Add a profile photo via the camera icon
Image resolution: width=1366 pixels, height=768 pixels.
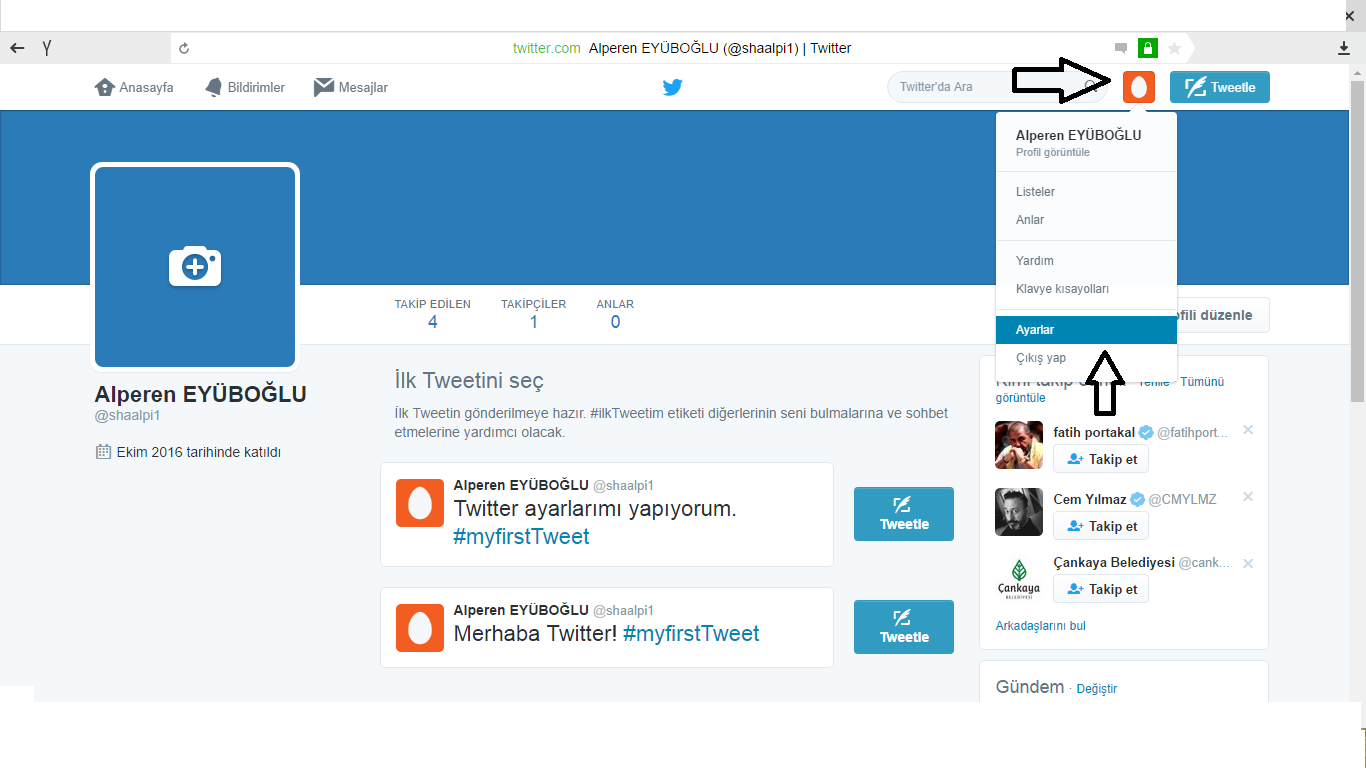pyautogui.click(x=195, y=266)
